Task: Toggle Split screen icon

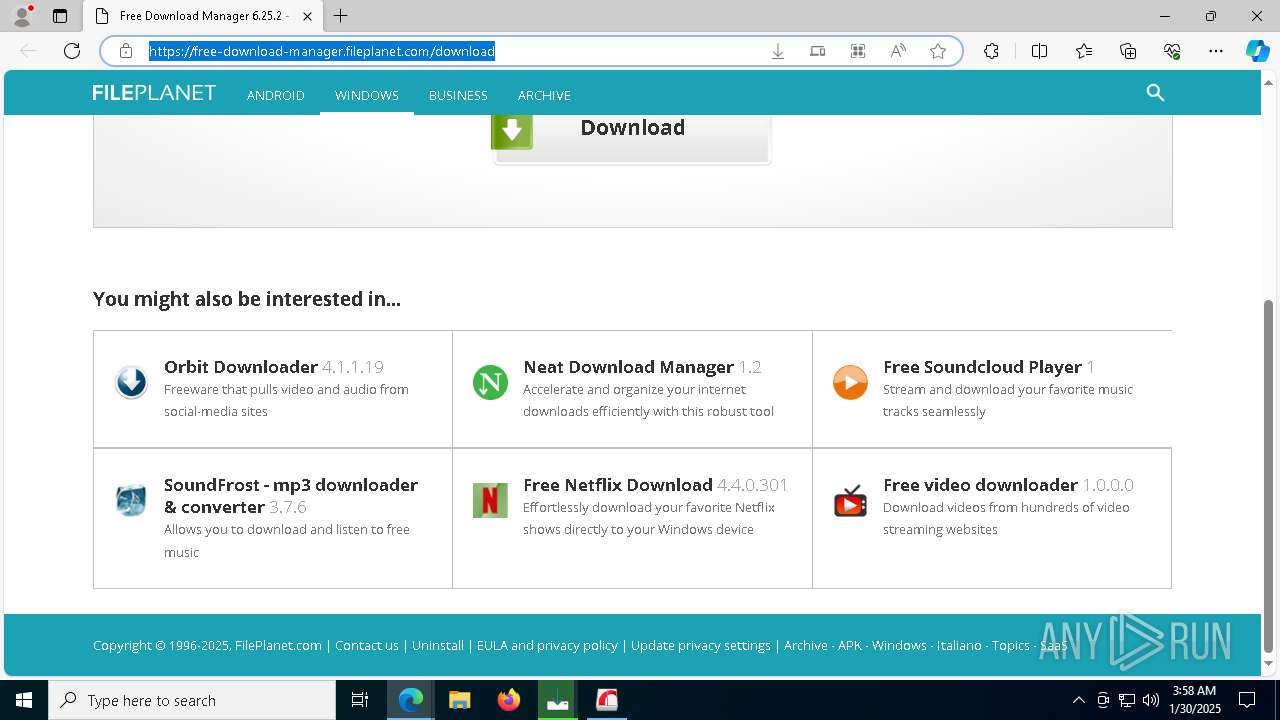Action: (1039, 51)
